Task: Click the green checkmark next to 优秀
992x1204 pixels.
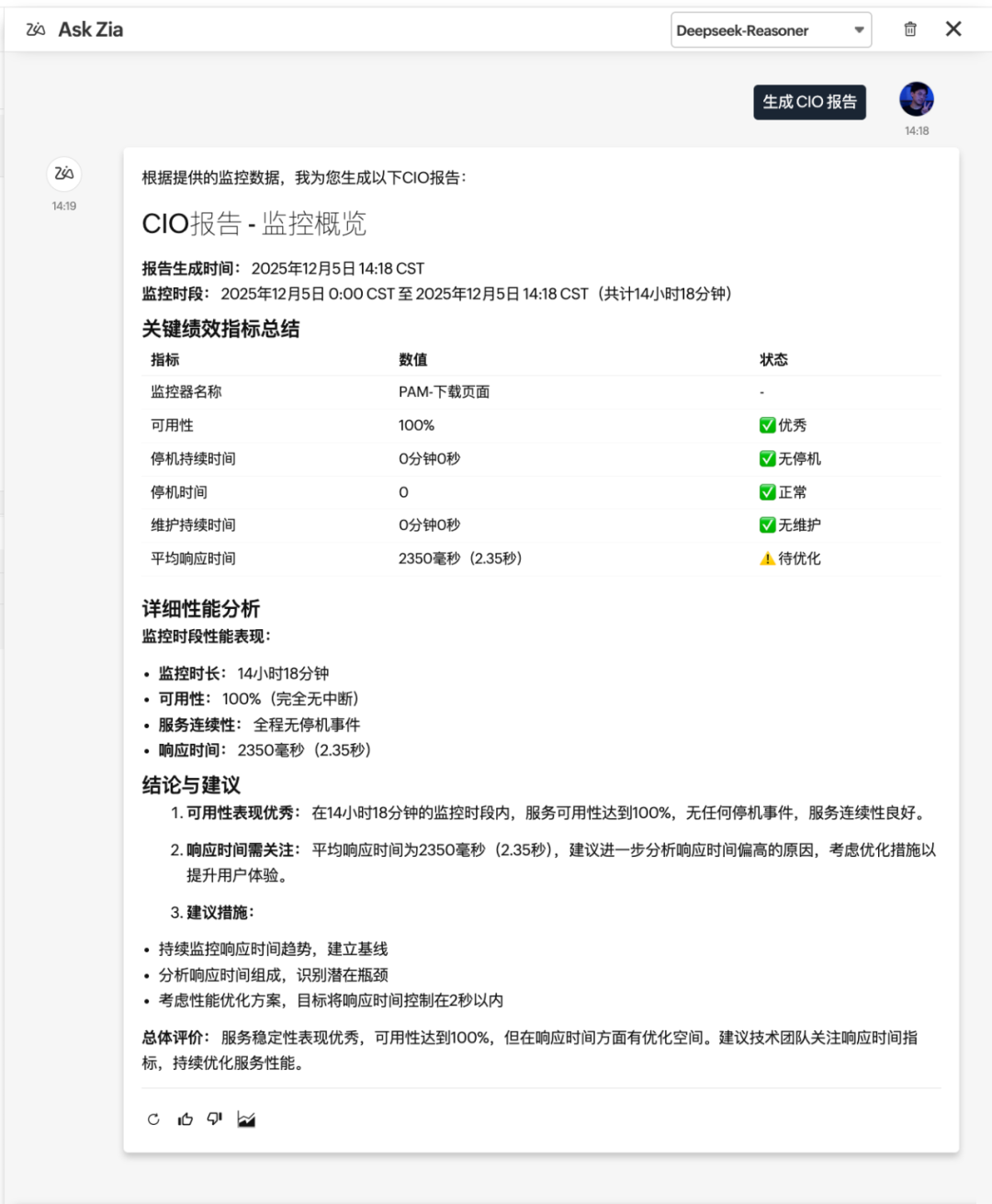Action: pyautogui.click(x=767, y=425)
